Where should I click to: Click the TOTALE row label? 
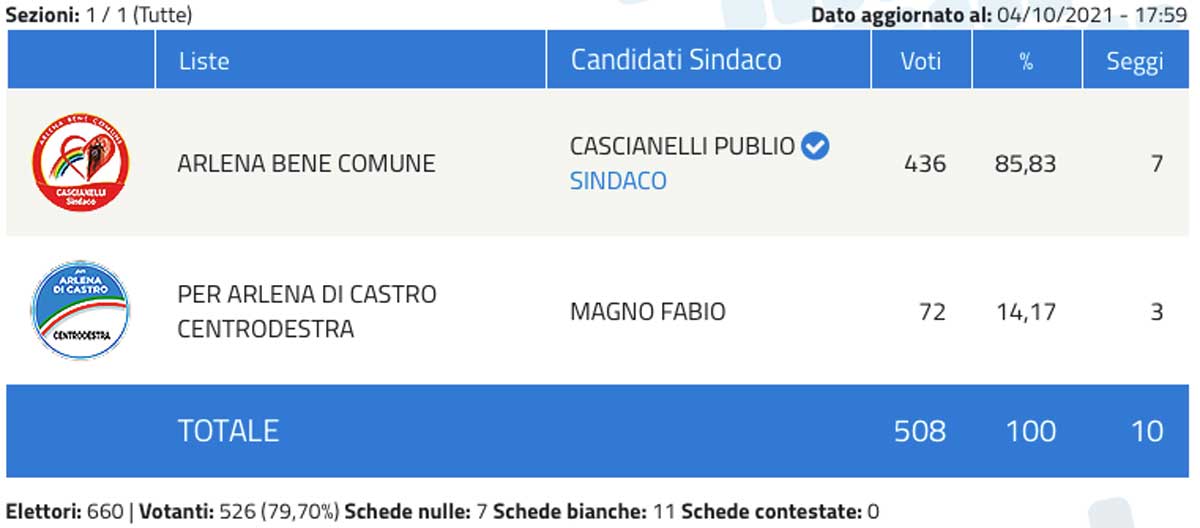coord(228,431)
